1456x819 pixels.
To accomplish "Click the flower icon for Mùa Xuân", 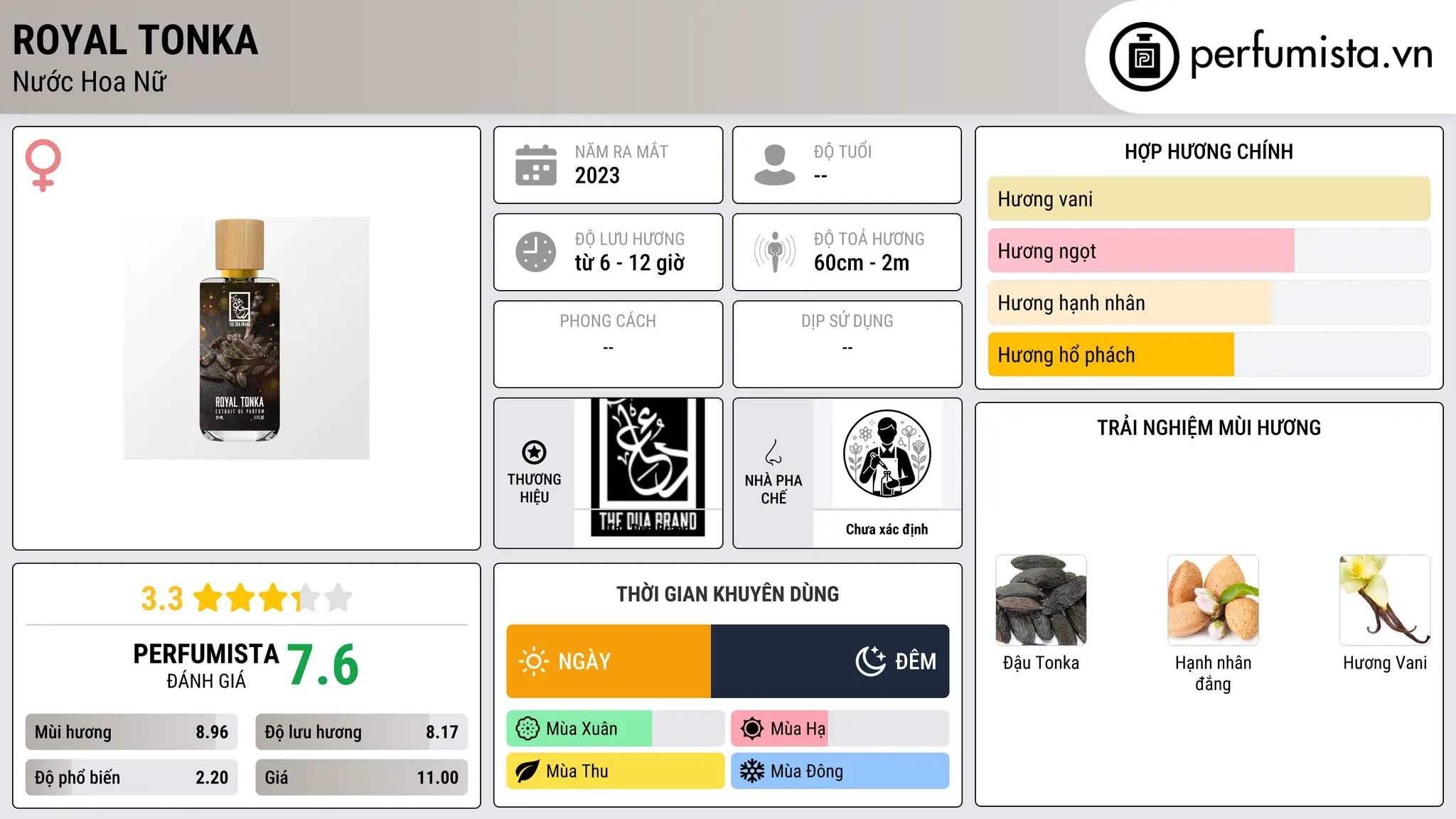I will 528,729.
